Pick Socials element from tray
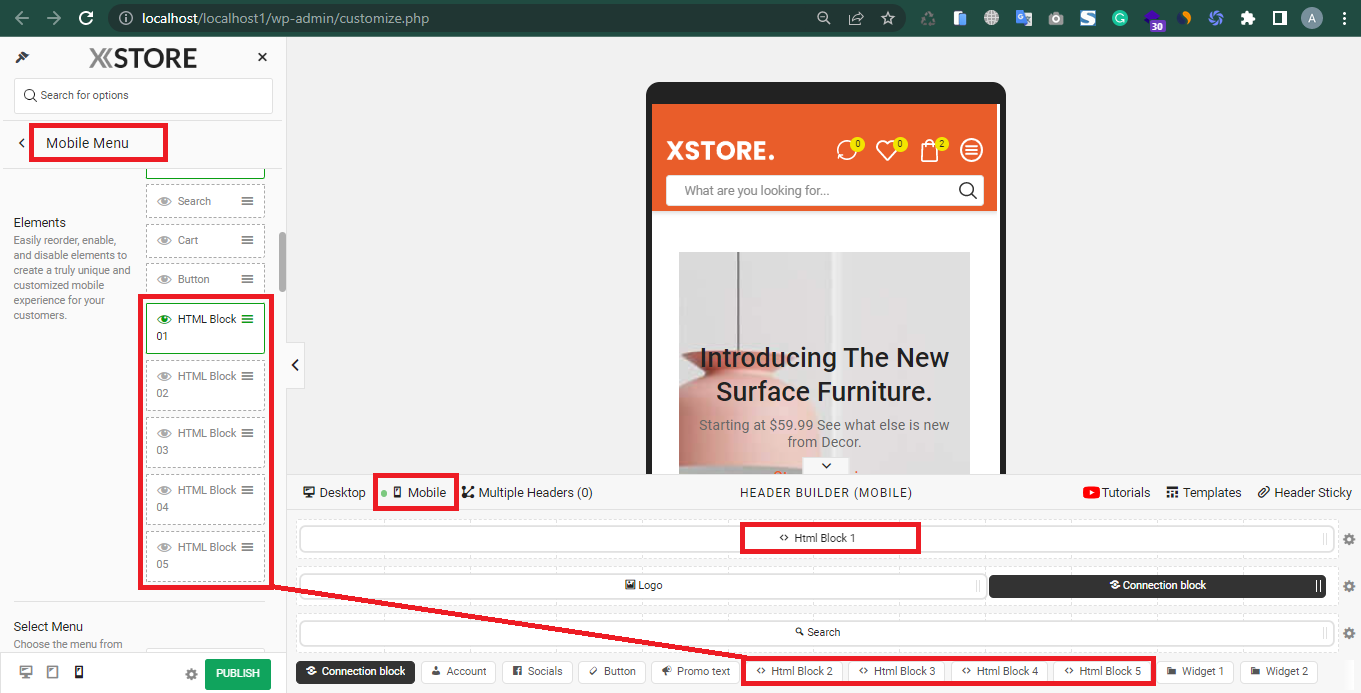The width and height of the screenshot is (1361, 693). click(x=537, y=671)
